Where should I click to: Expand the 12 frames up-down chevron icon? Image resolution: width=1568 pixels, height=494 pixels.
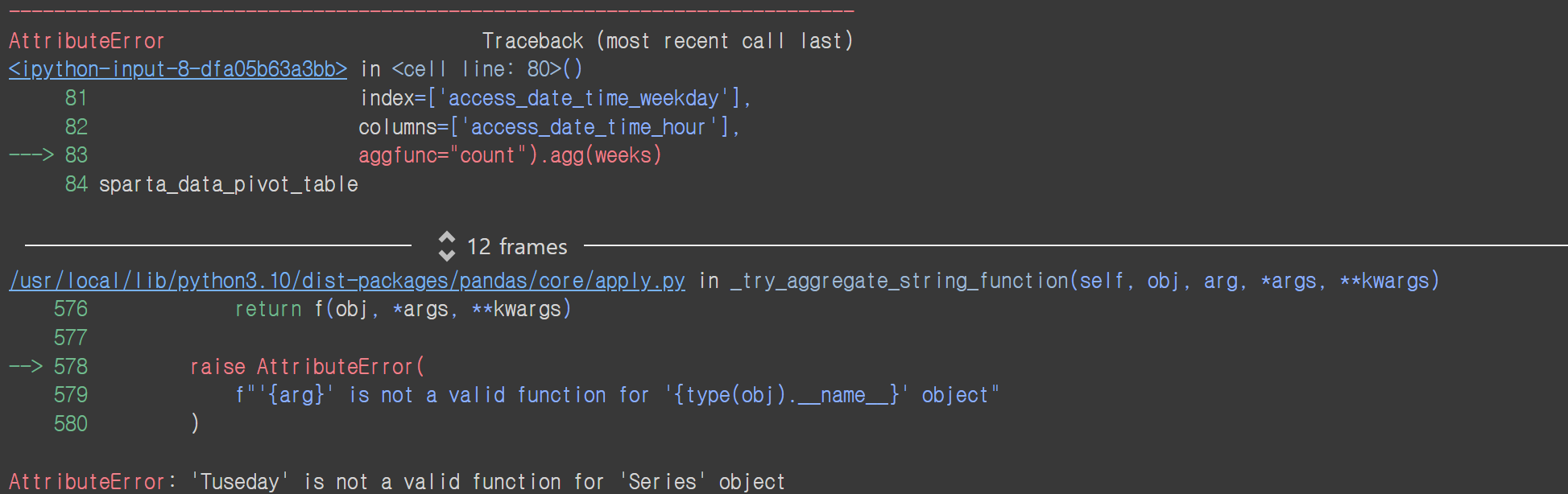(447, 246)
